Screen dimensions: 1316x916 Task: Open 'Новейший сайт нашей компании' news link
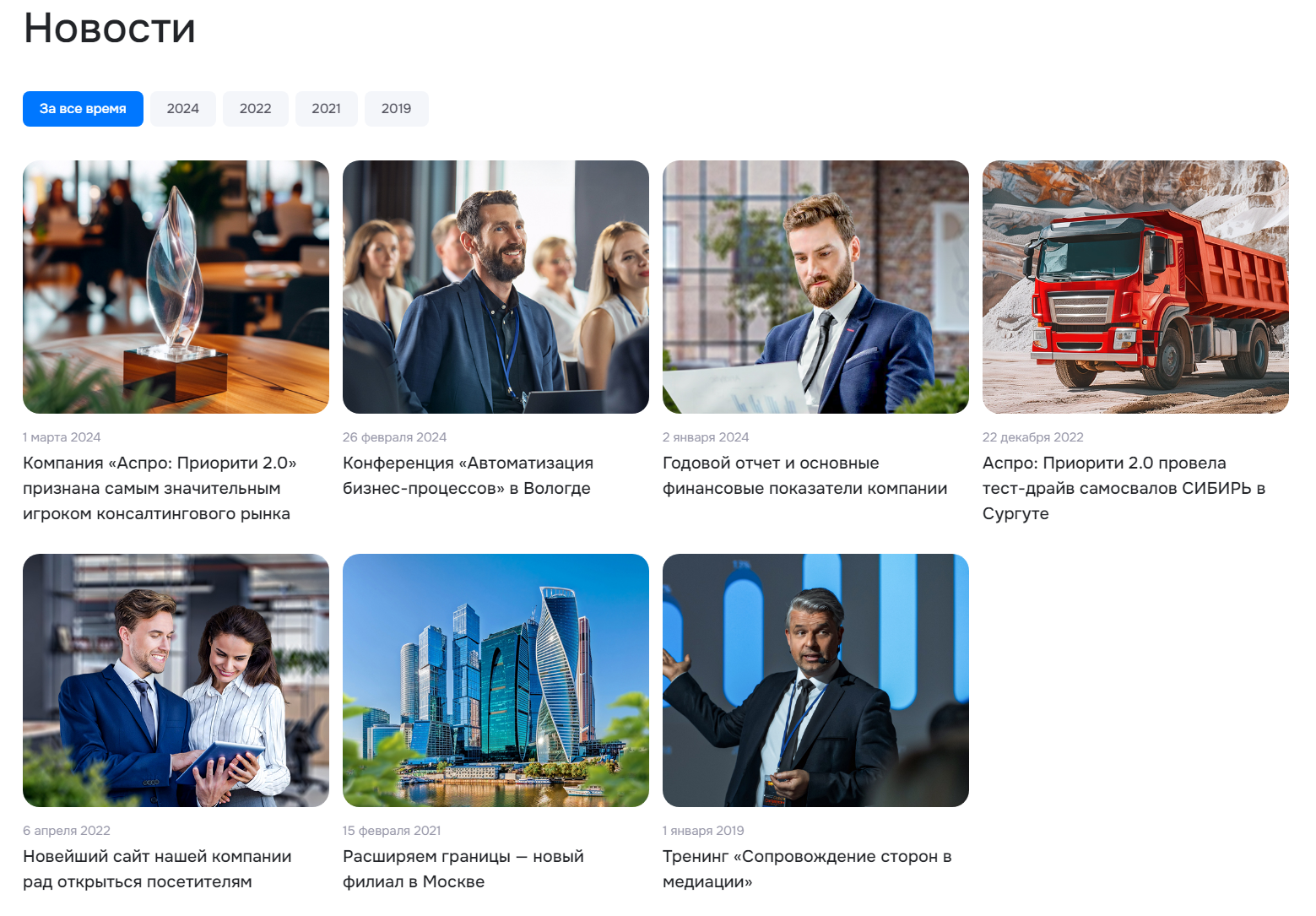click(x=157, y=869)
